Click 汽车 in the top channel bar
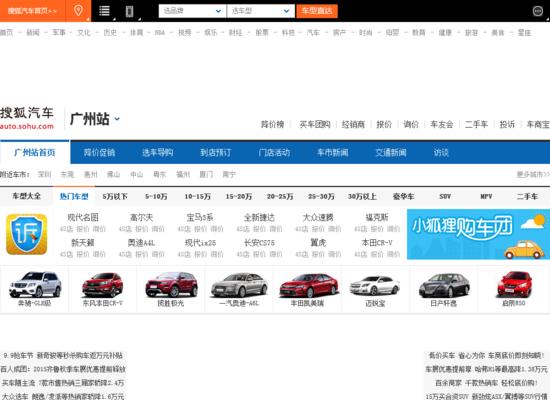 click(313, 32)
